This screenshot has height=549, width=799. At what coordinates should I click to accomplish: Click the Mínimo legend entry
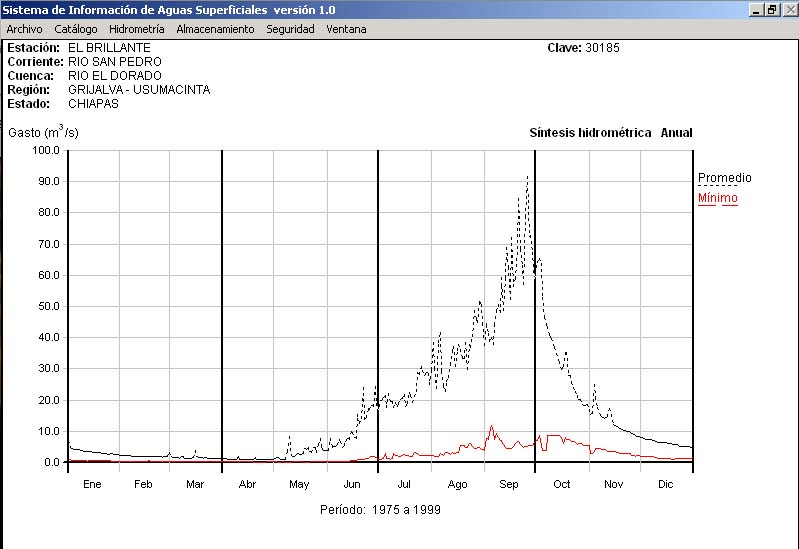click(x=717, y=198)
